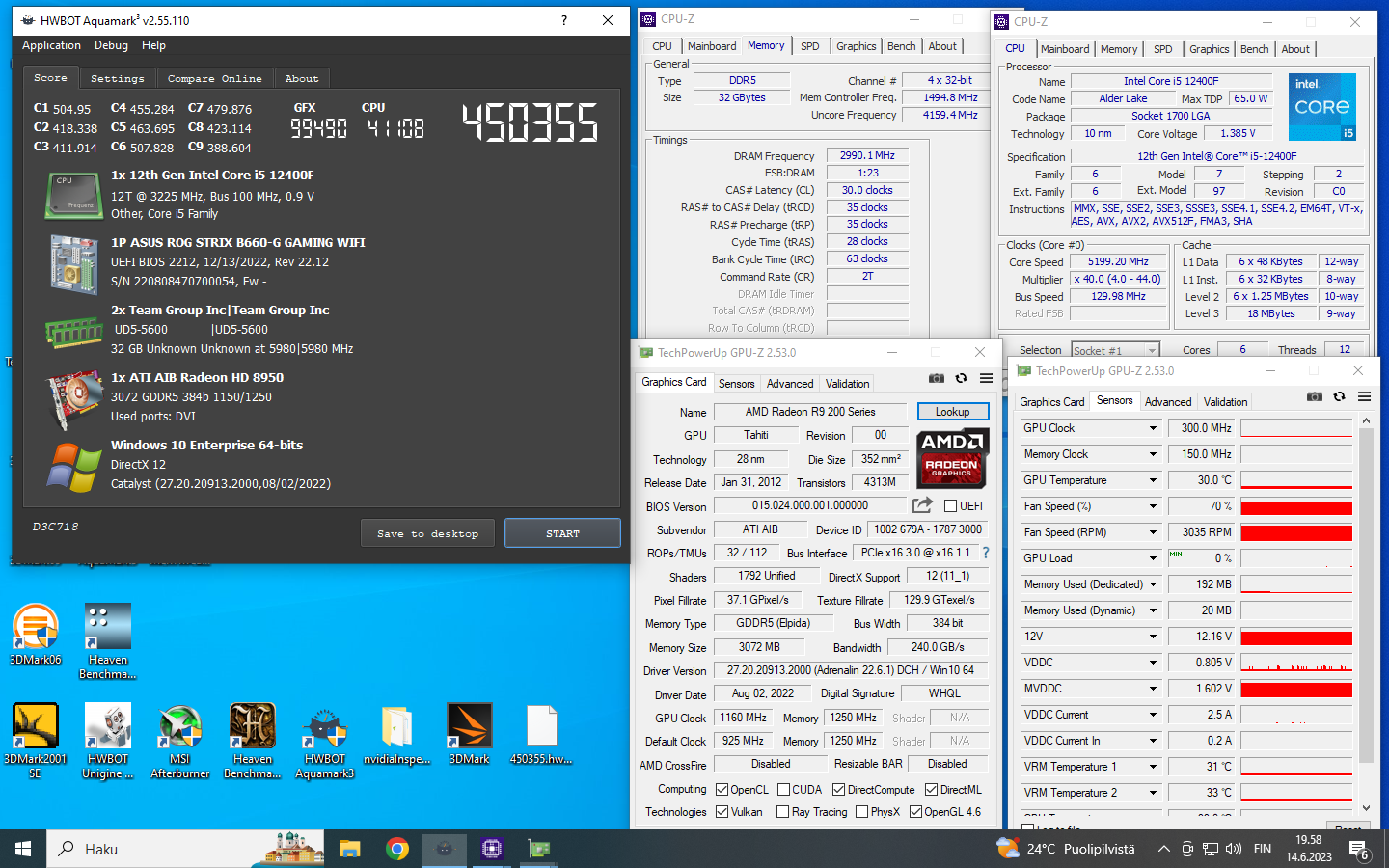Click the GPU-Z sensors vertical scrollbar
The height and width of the screenshot is (868, 1389).
pos(1365,594)
